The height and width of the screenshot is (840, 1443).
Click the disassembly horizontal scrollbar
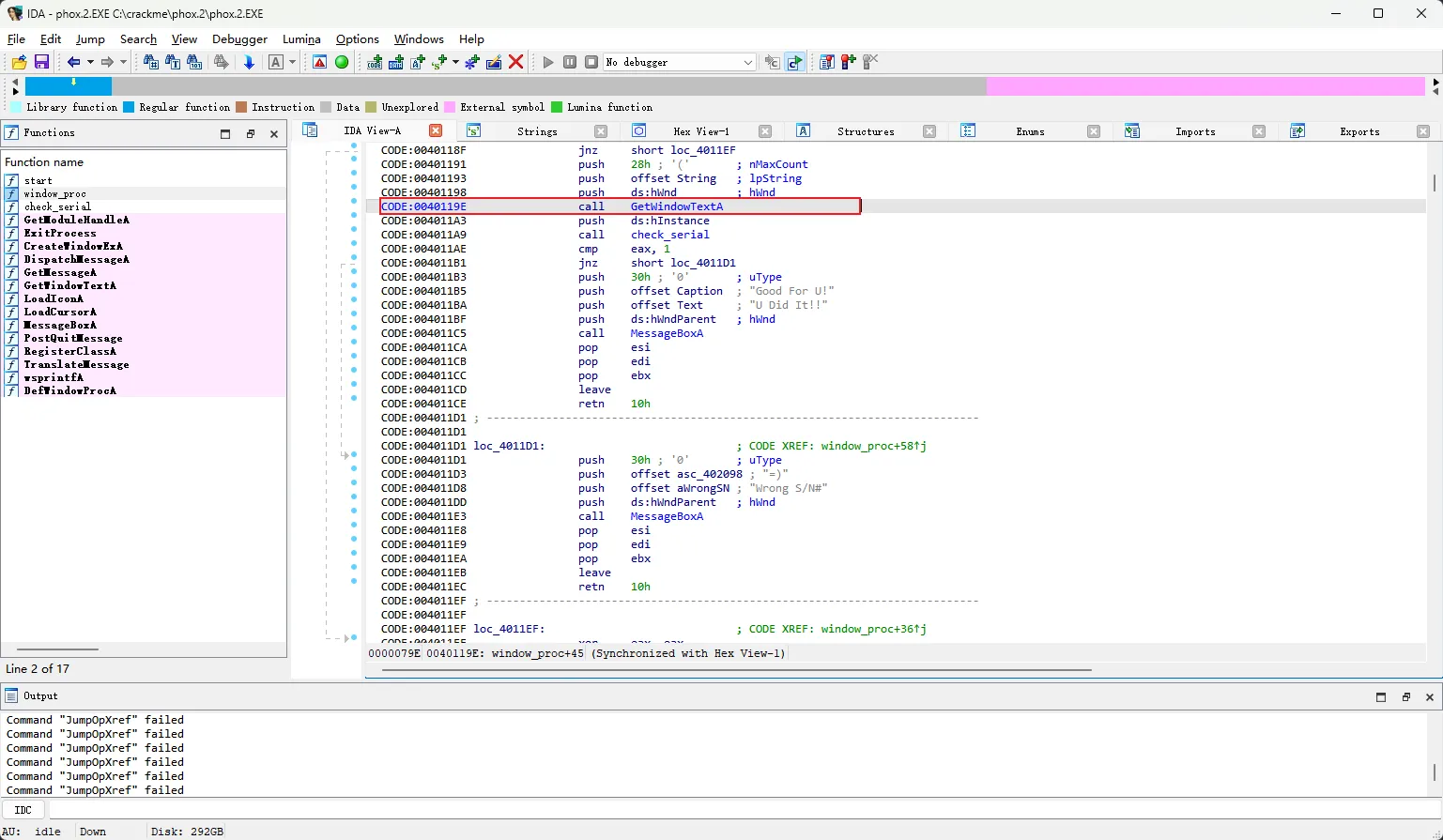click(737, 670)
